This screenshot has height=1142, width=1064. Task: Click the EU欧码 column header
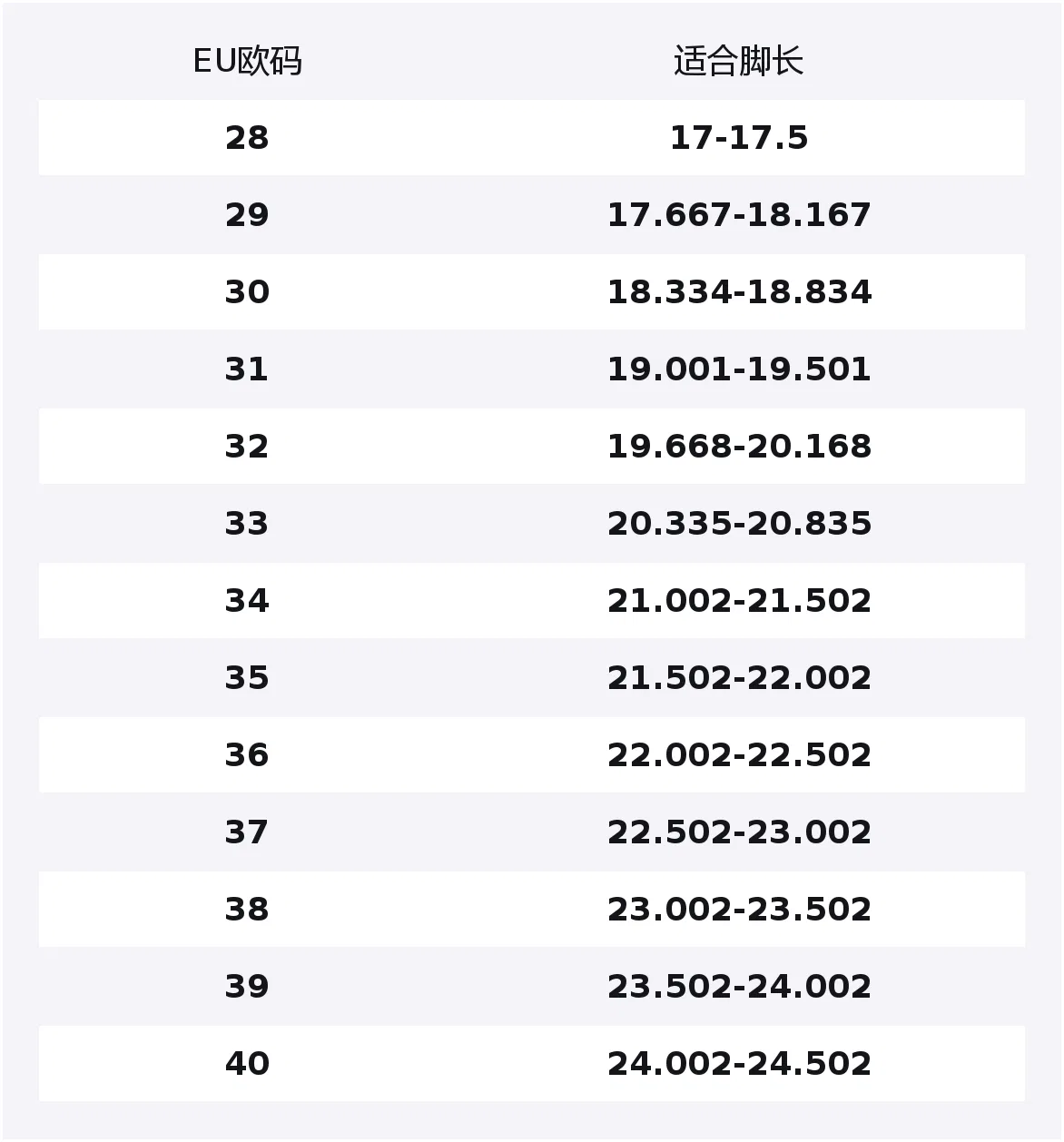247,62
